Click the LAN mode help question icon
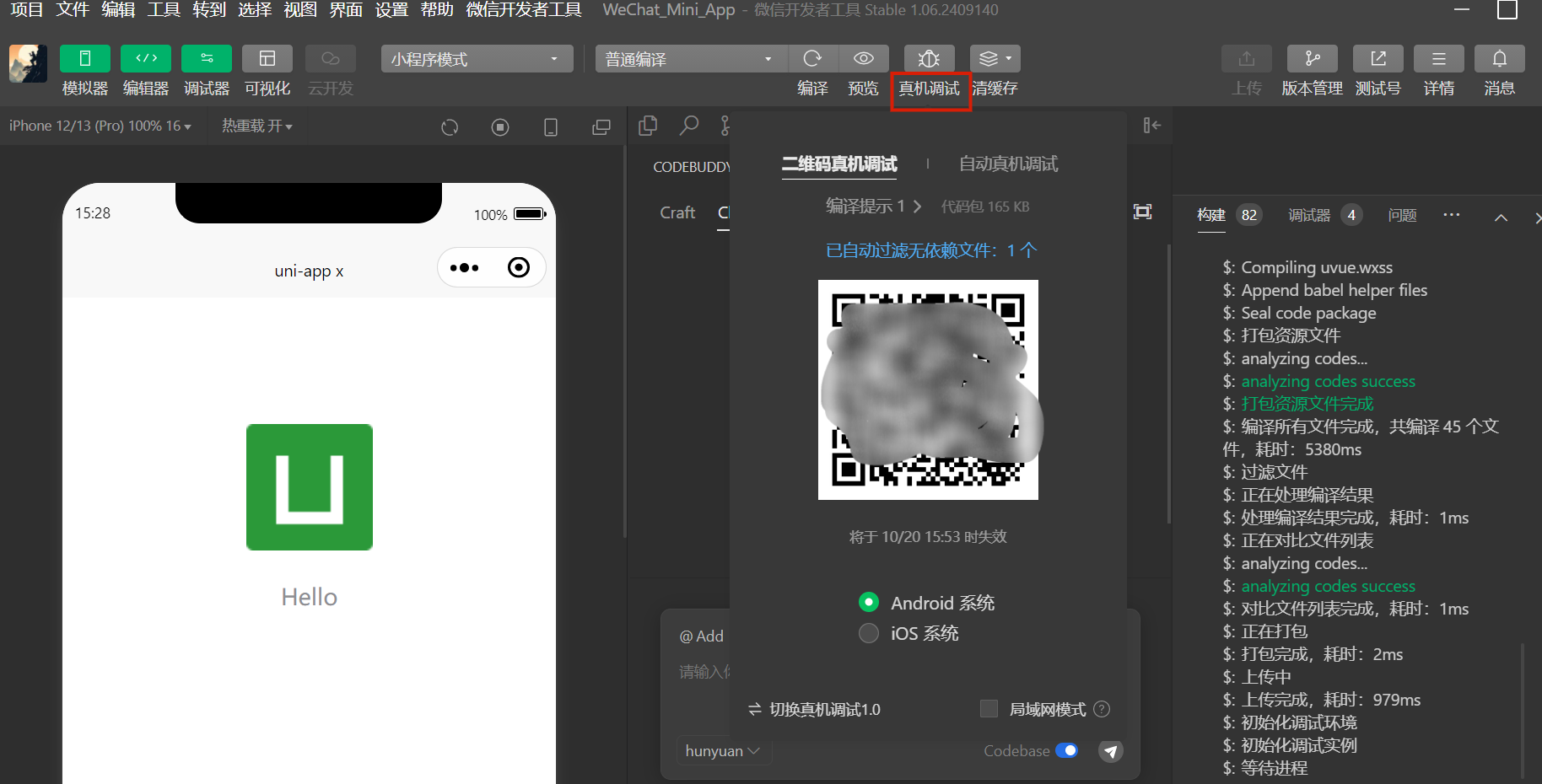The image size is (1542, 784). (1102, 709)
